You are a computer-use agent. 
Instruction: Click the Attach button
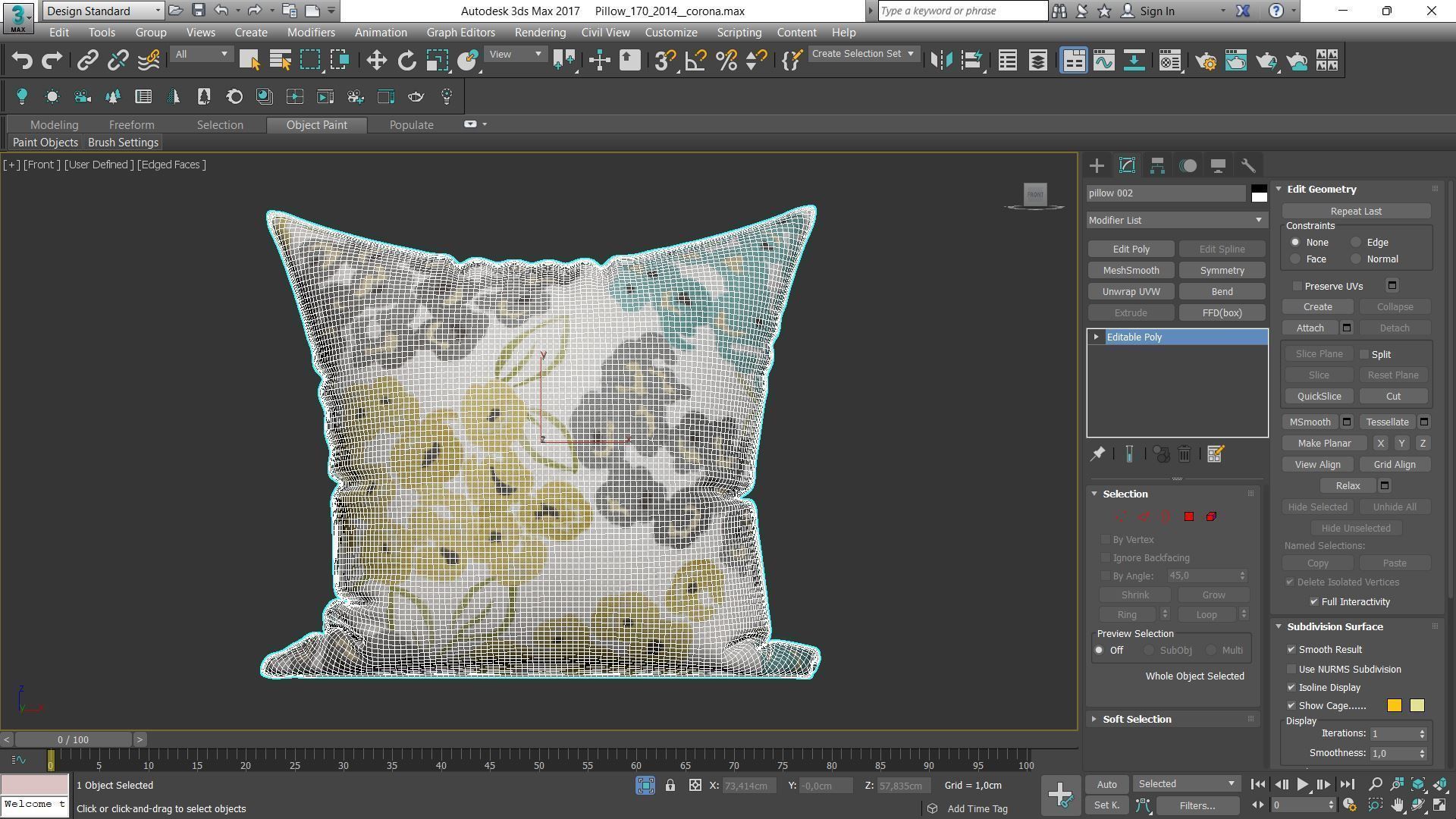pos(1310,328)
